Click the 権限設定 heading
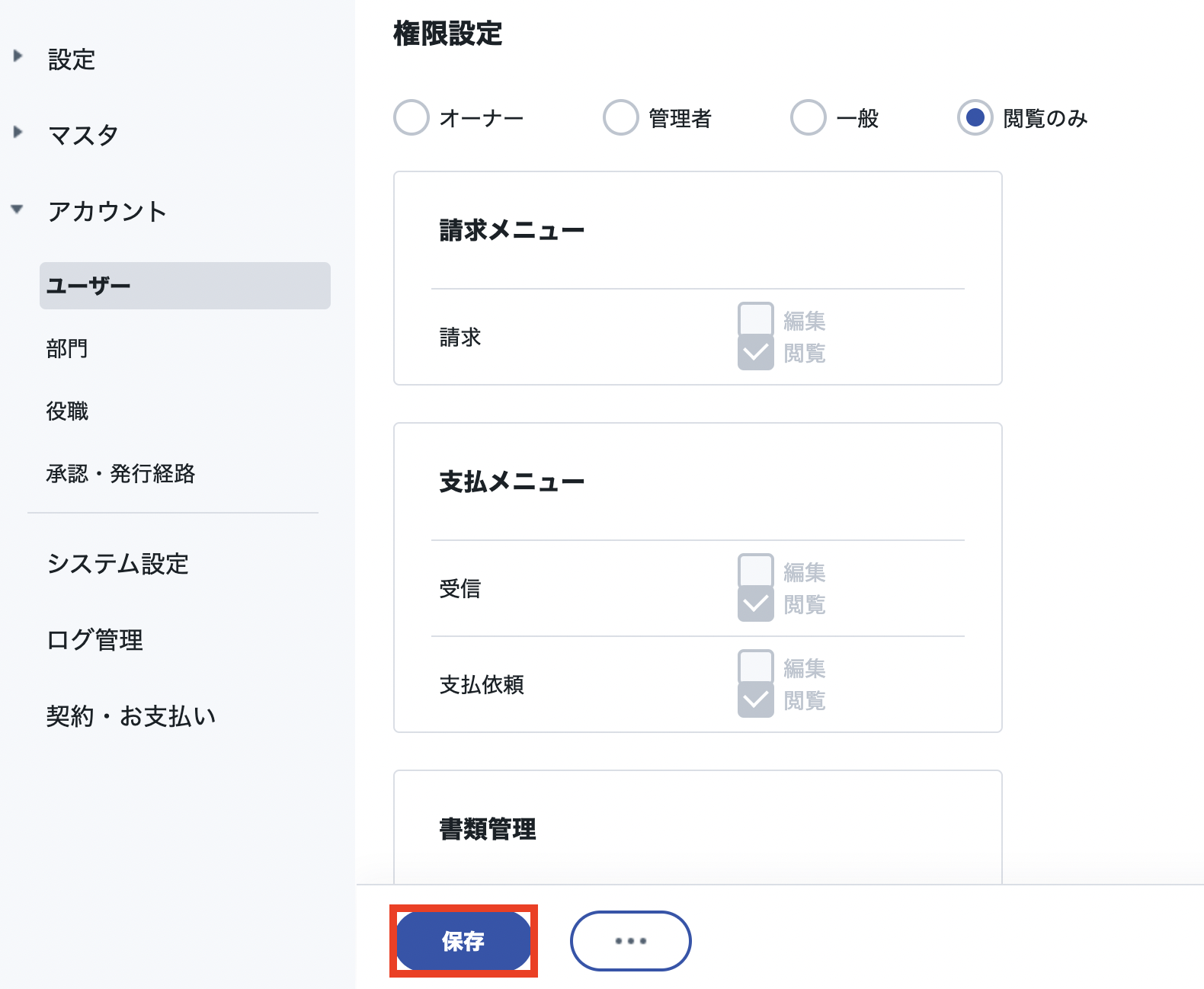Viewport: 1204px width, 989px height. pos(448,34)
